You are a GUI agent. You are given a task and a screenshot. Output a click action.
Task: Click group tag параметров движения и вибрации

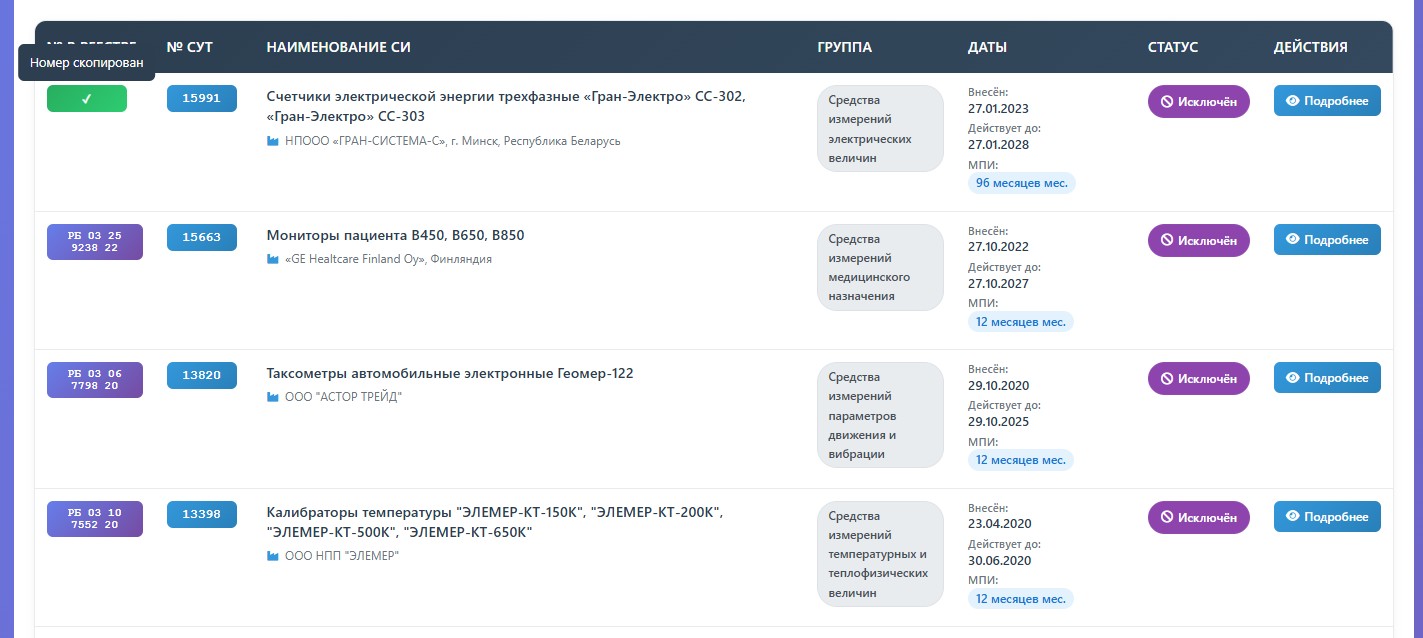click(880, 415)
